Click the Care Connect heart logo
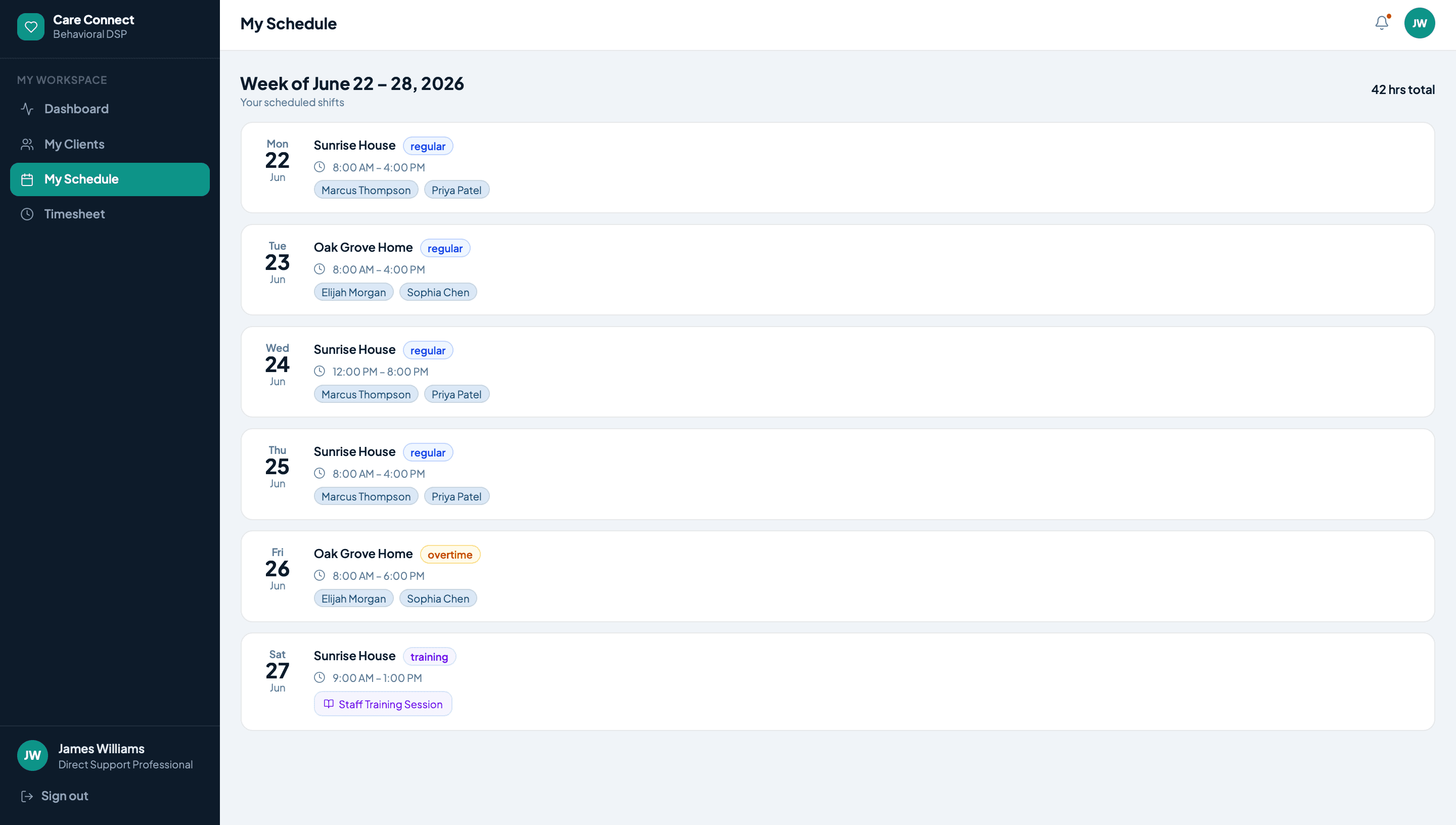The image size is (1456, 825). 31,27
